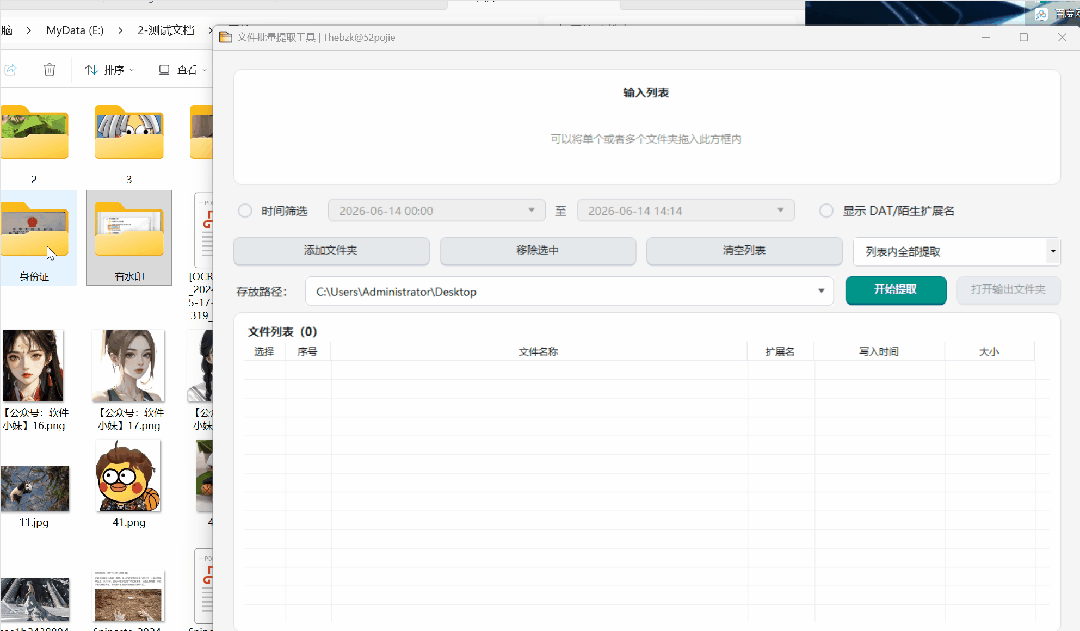Click the 输入列表 drop area

(646, 127)
